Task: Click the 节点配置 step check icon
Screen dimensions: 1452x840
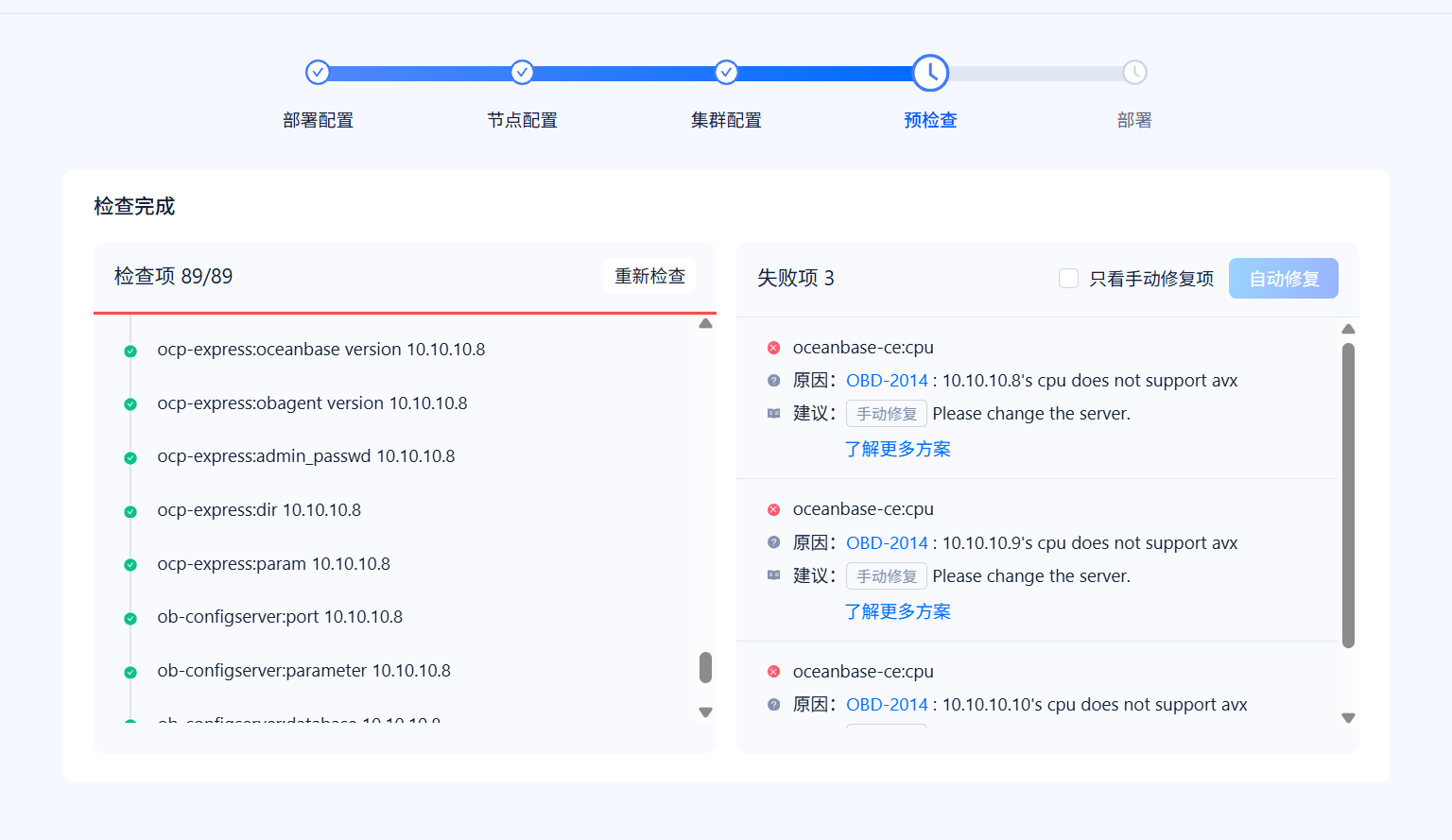Action: coord(522,72)
